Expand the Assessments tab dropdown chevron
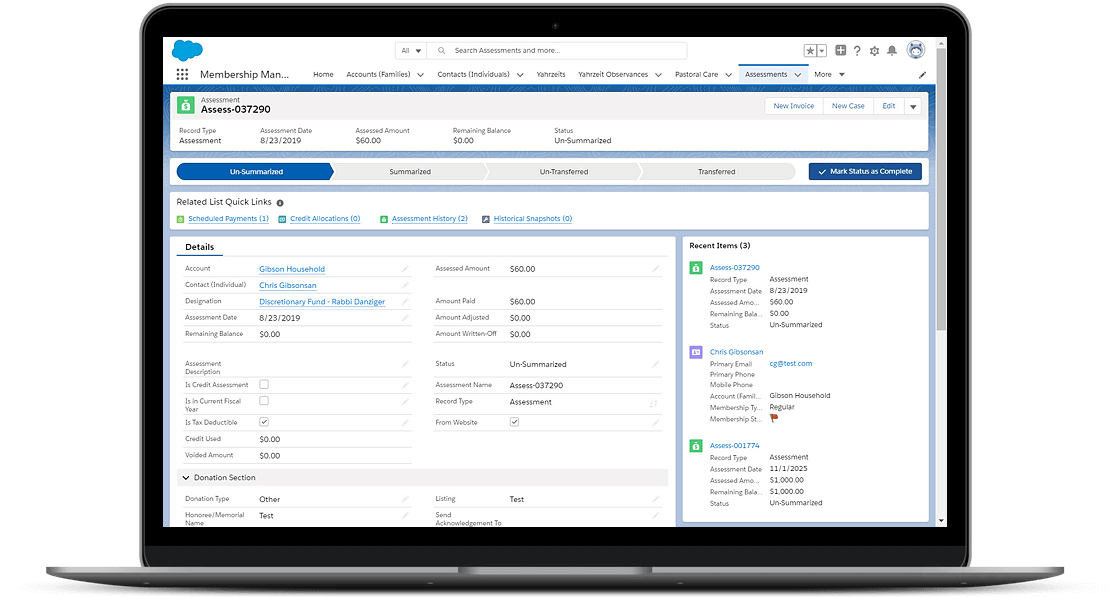Image resolution: width=1111 pixels, height=598 pixels. point(798,75)
